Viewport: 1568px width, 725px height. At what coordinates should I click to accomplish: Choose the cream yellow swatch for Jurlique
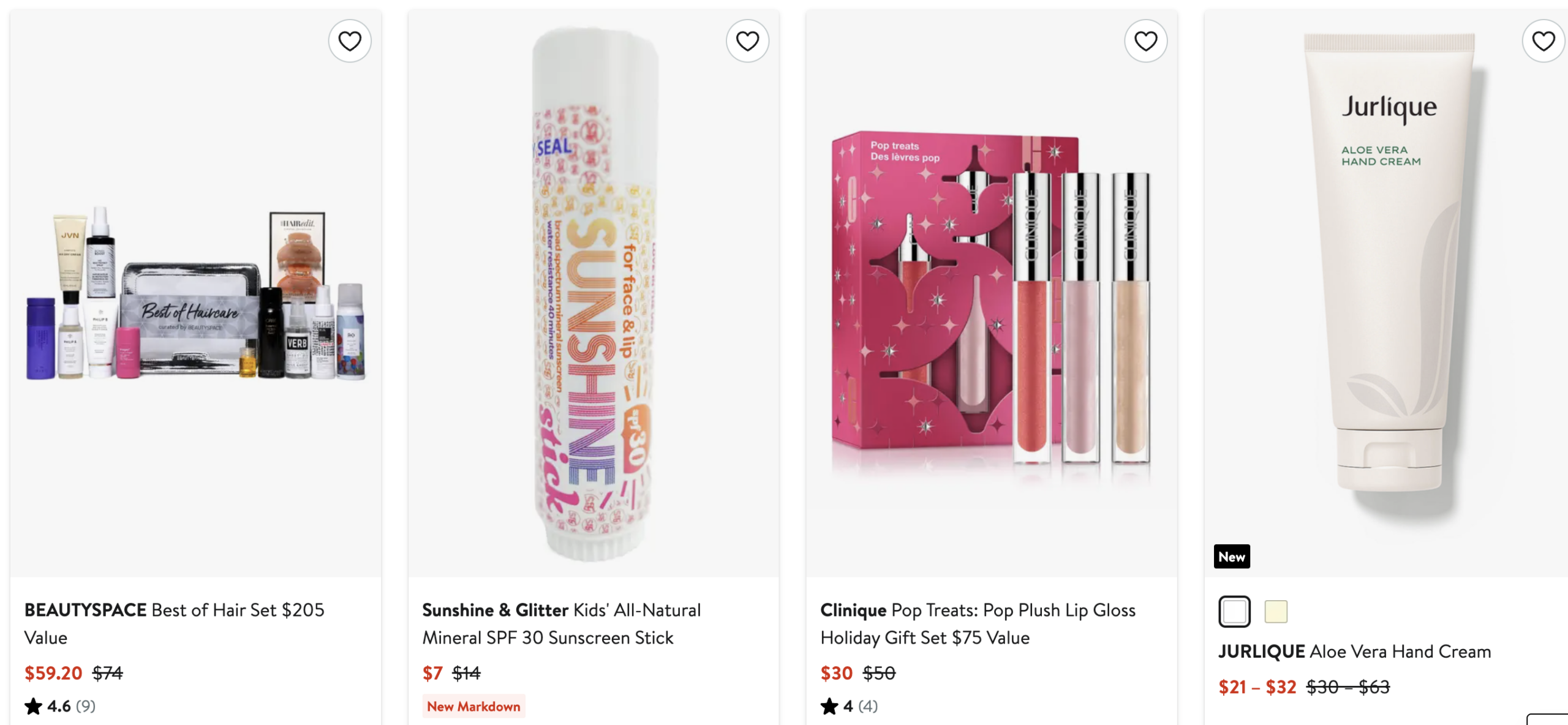click(1276, 611)
